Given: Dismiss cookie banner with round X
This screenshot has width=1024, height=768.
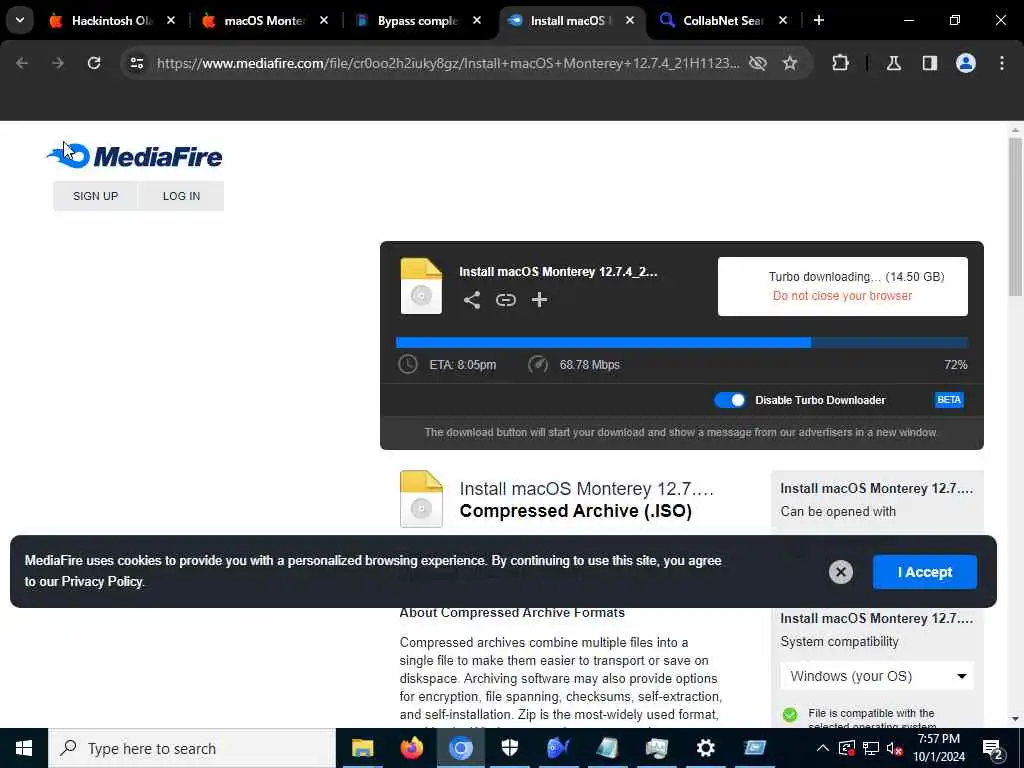Looking at the screenshot, I should pos(840,572).
